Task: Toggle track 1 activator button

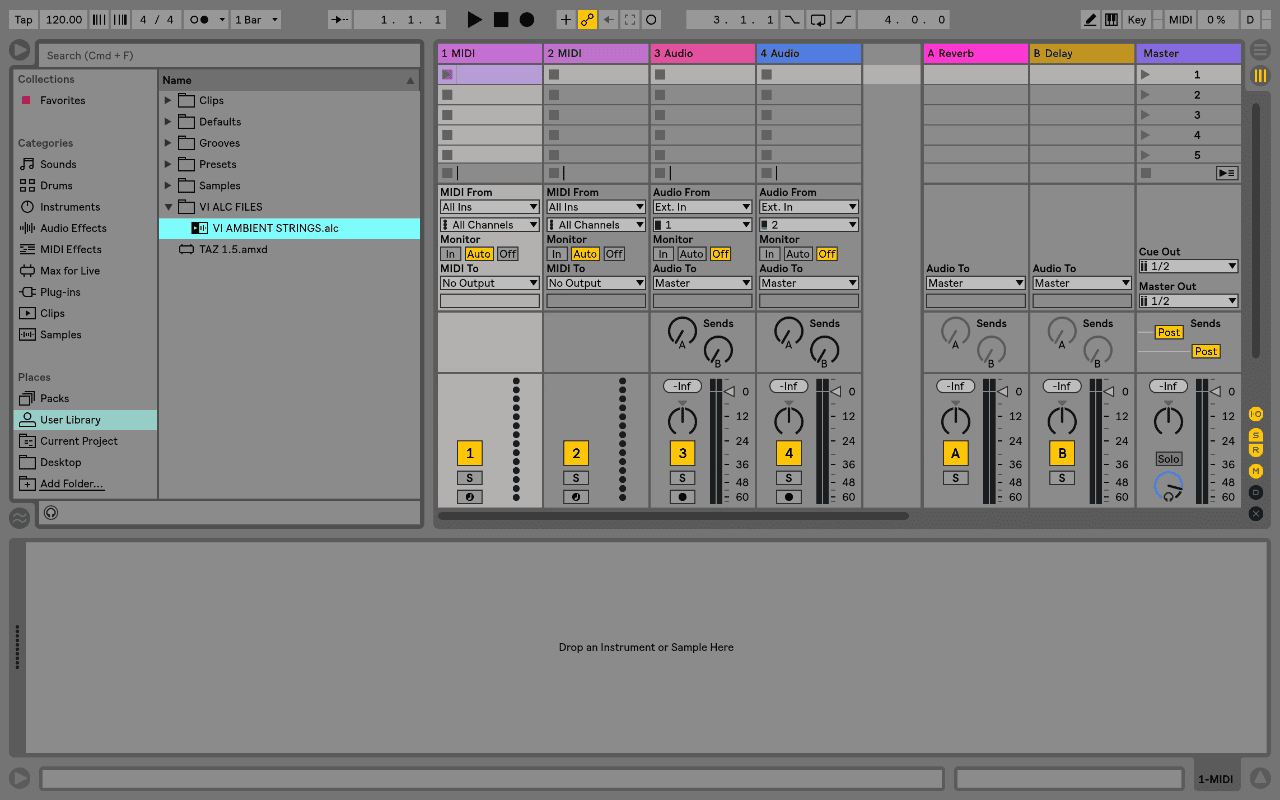Action: coord(469,453)
